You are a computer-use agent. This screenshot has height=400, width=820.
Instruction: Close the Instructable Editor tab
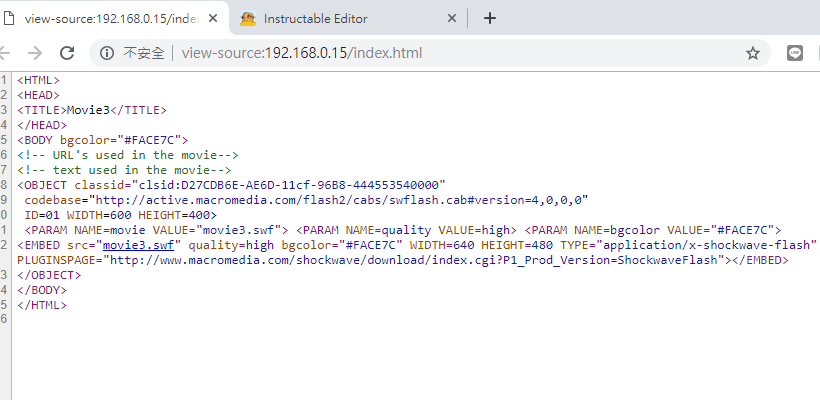pos(452,18)
